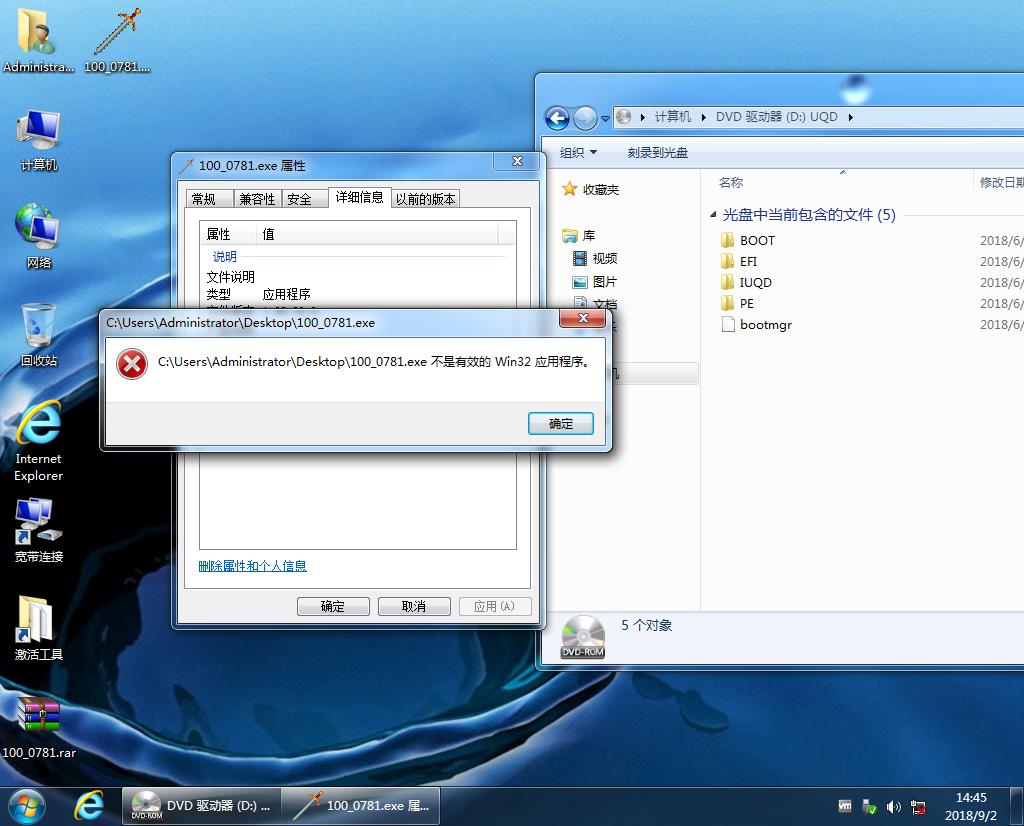Select the 100_0781.rar archive icon

[x=39, y=726]
